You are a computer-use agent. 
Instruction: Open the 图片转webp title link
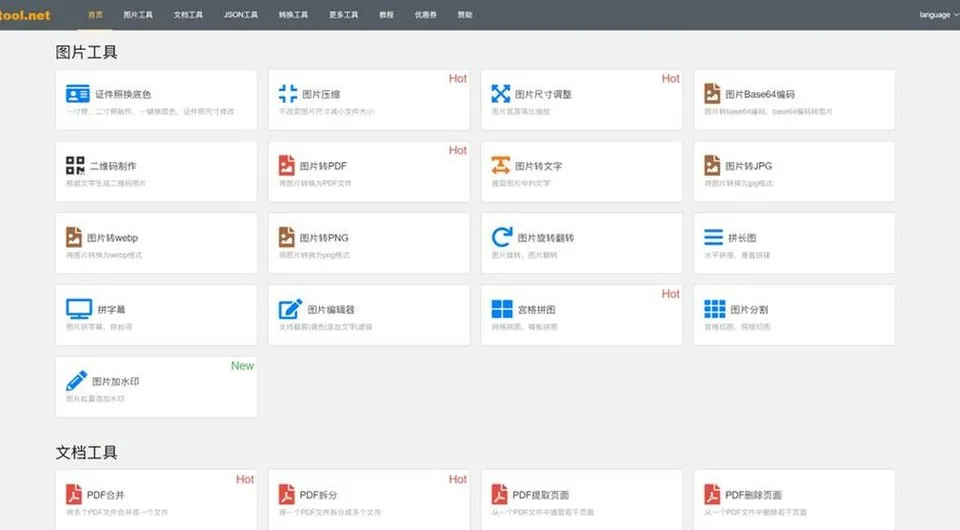coord(113,237)
